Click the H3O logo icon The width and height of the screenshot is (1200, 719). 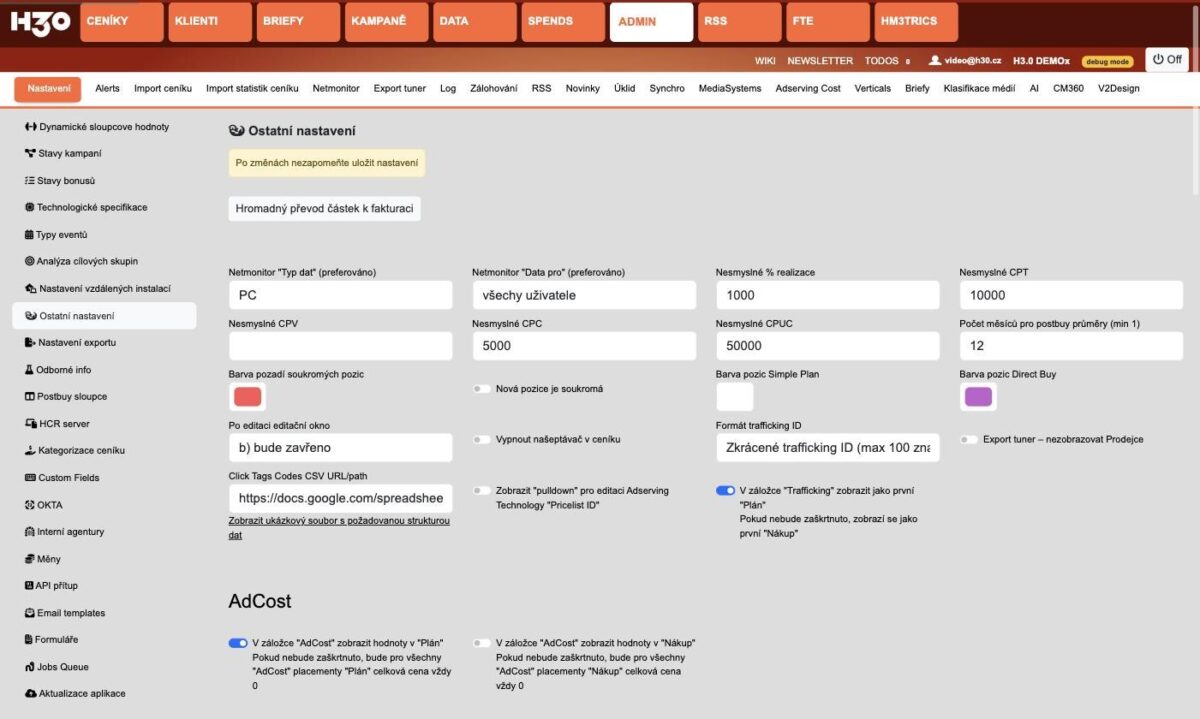click(x=40, y=21)
